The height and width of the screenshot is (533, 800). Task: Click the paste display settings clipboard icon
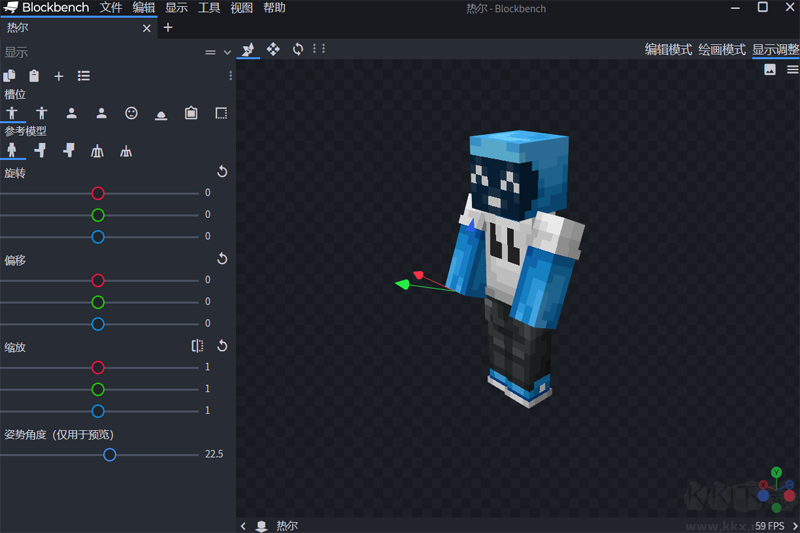[34, 76]
